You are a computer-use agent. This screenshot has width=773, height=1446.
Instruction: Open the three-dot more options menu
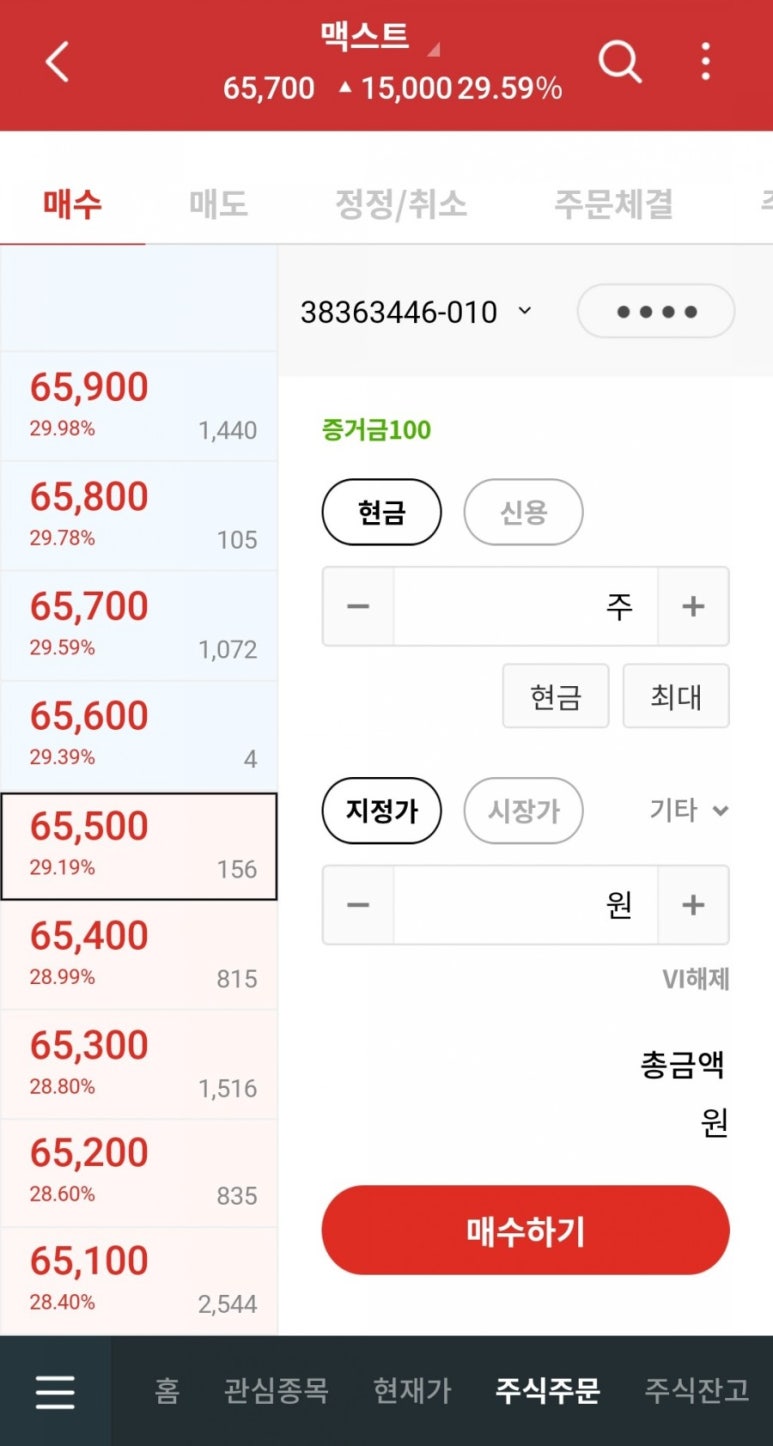[706, 63]
